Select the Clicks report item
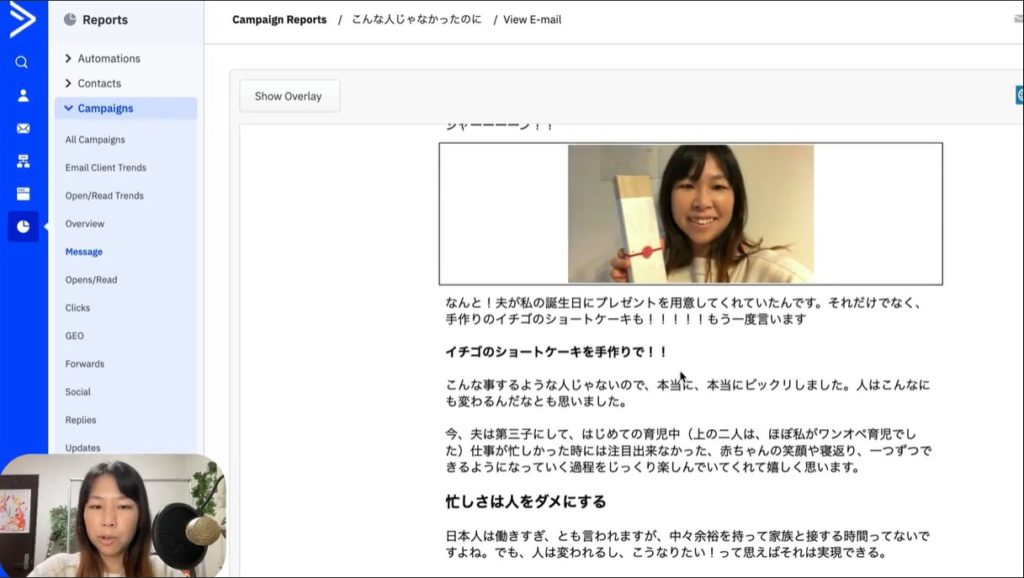The height and width of the screenshot is (578, 1024). point(77,308)
